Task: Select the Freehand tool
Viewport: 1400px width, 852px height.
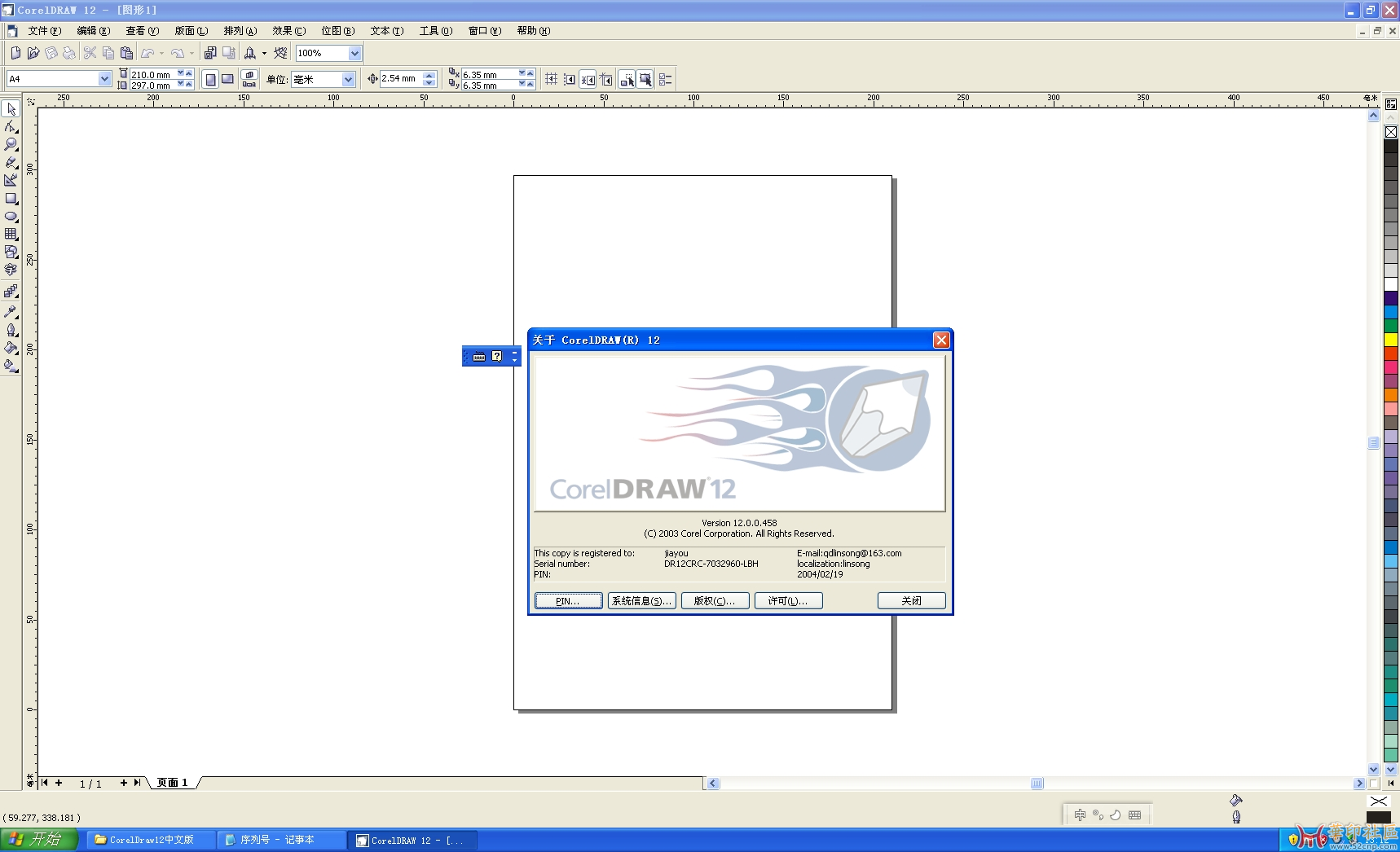Action: [11, 163]
